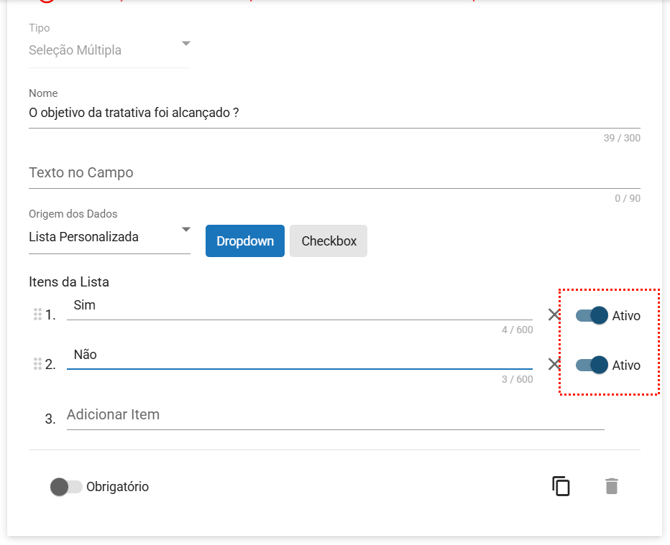The height and width of the screenshot is (545, 670).
Task: Choose the Checkbox display button
Action: click(328, 241)
